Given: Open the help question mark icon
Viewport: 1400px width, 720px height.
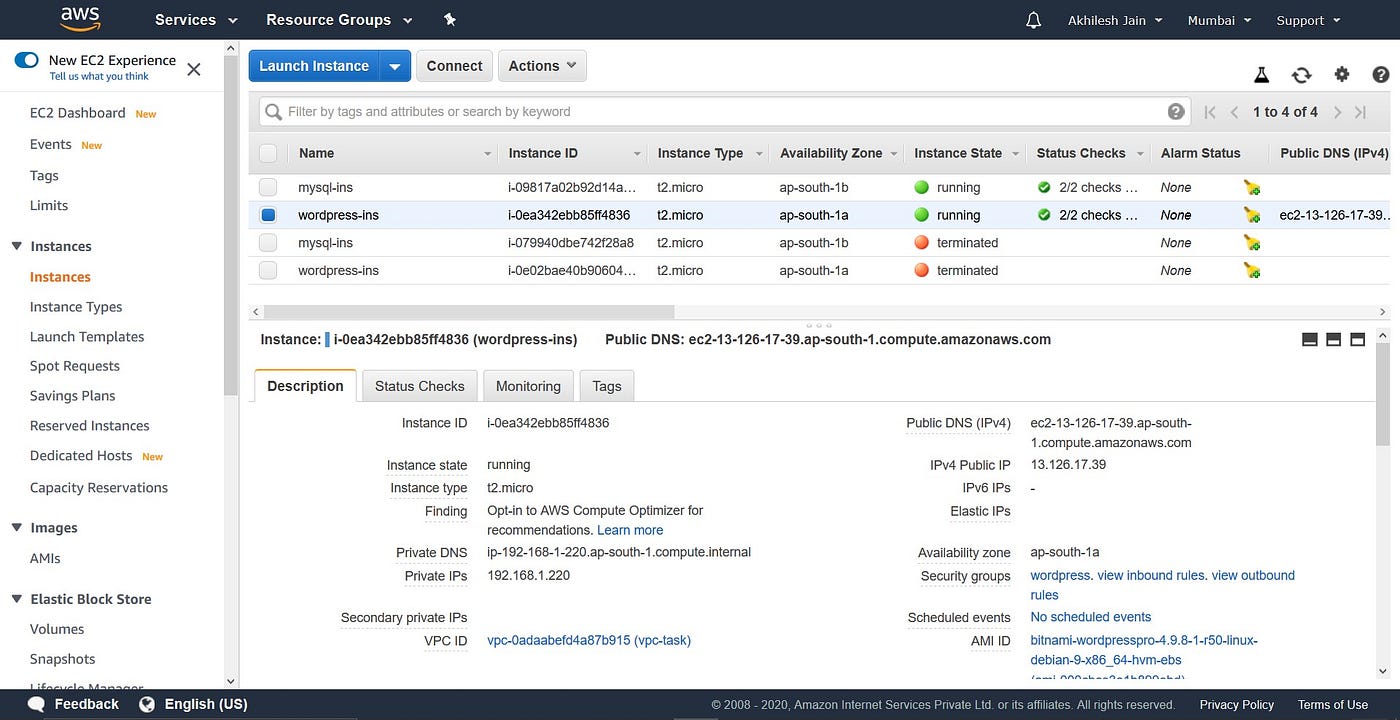Looking at the screenshot, I should tap(1381, 74).
